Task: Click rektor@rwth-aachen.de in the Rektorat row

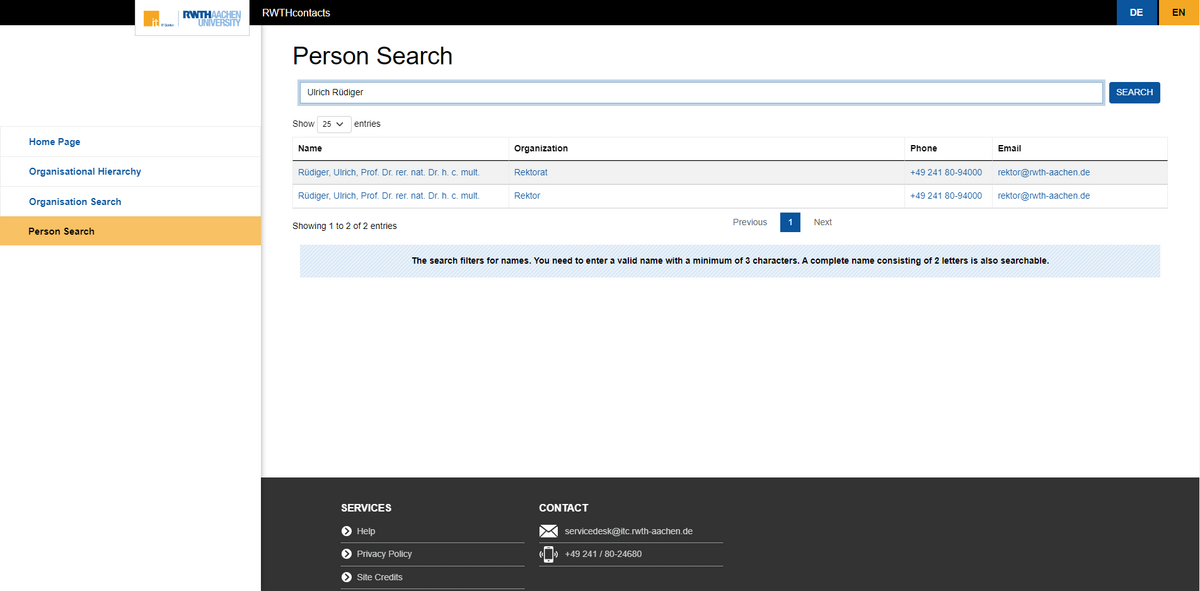Action: pyautogui.click(x=1044, y=172)
